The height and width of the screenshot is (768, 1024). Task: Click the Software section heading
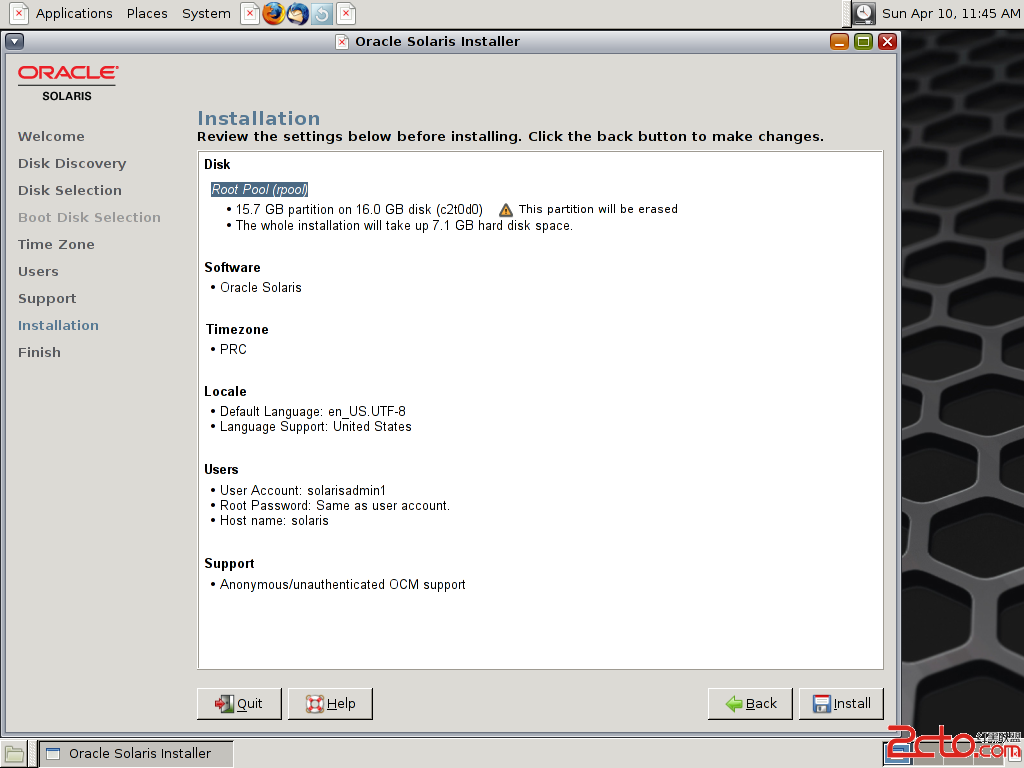click(232, 267)
